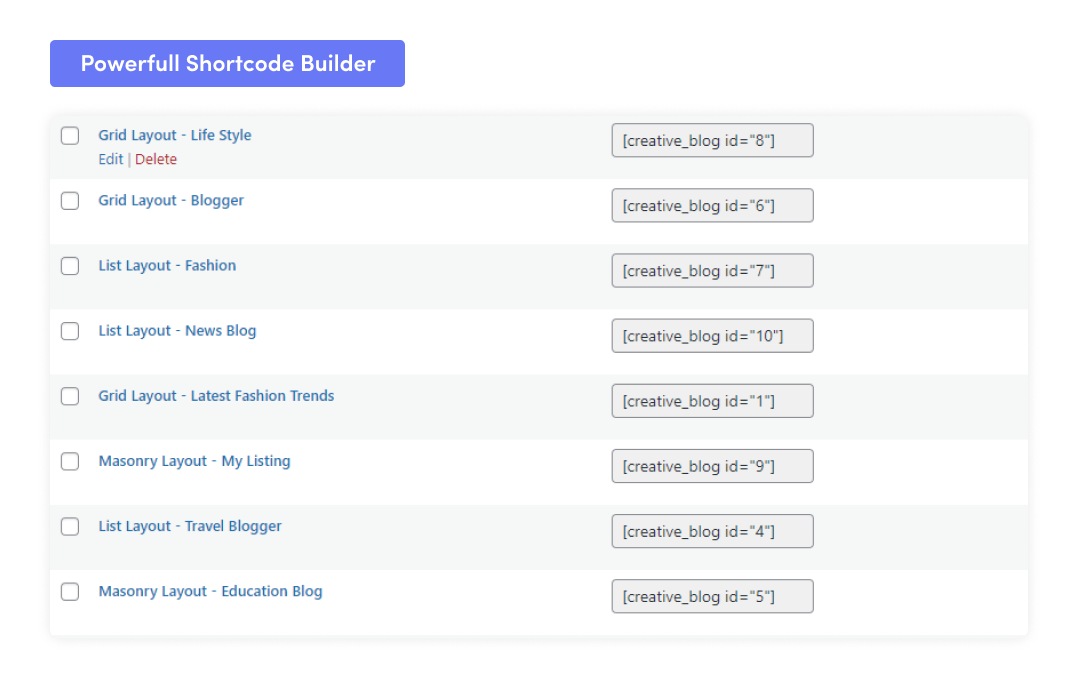1078x688 pixels.
Task: Open the Grid Layout - Life Style link
Action: pos(175,135)
